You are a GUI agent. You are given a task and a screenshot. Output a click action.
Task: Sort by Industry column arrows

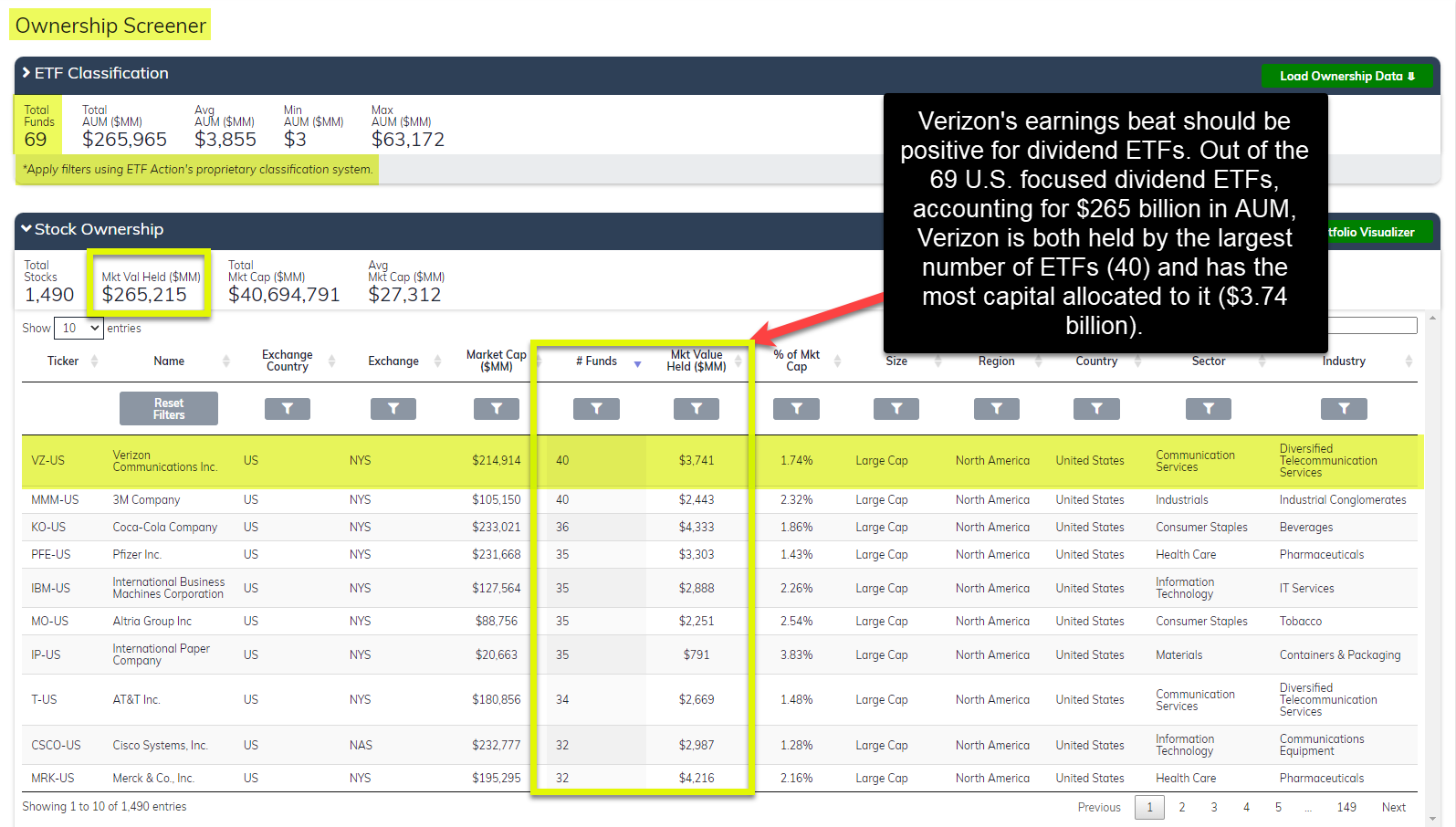[x=1409, y=361]
